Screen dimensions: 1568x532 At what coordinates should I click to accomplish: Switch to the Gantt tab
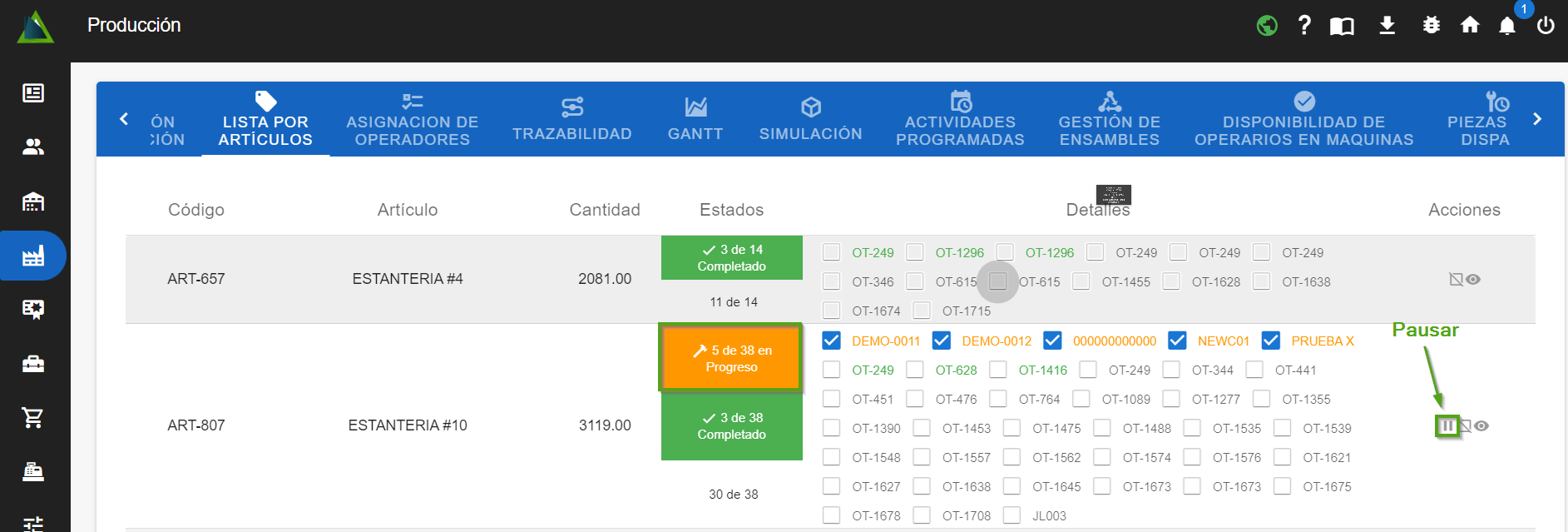695,120
